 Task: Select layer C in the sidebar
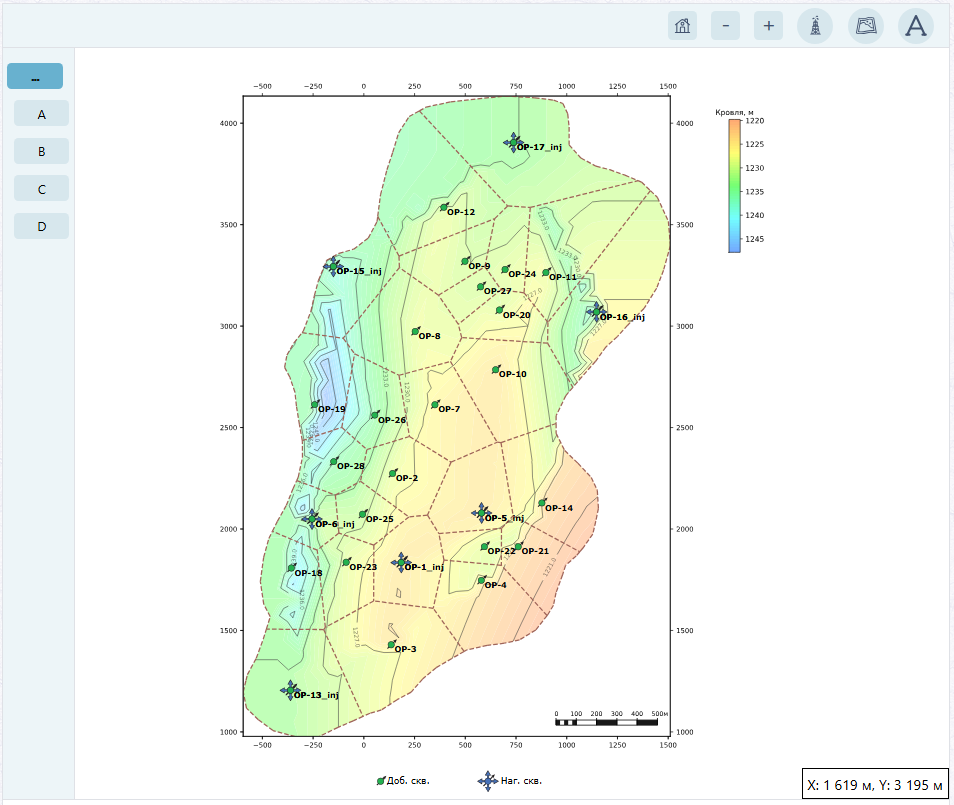click(x=41, y=189)
